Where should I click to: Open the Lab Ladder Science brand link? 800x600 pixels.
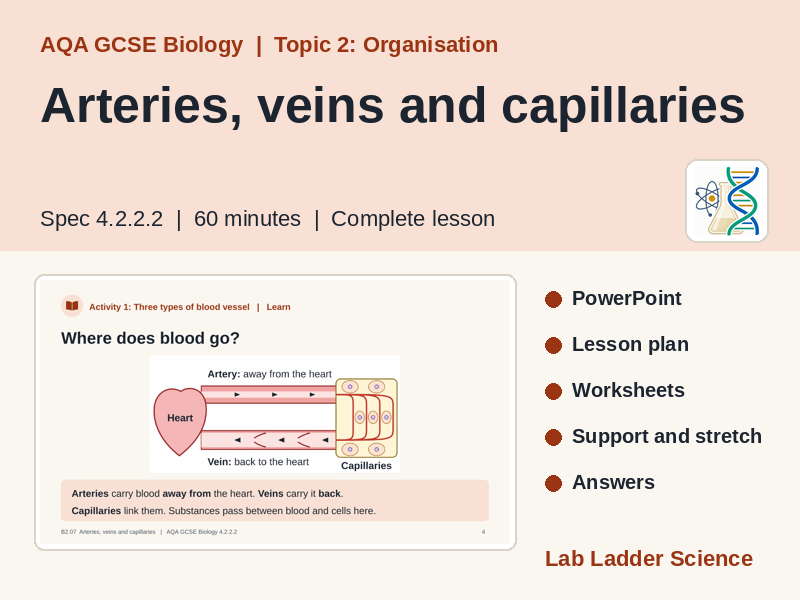(649, 559)
